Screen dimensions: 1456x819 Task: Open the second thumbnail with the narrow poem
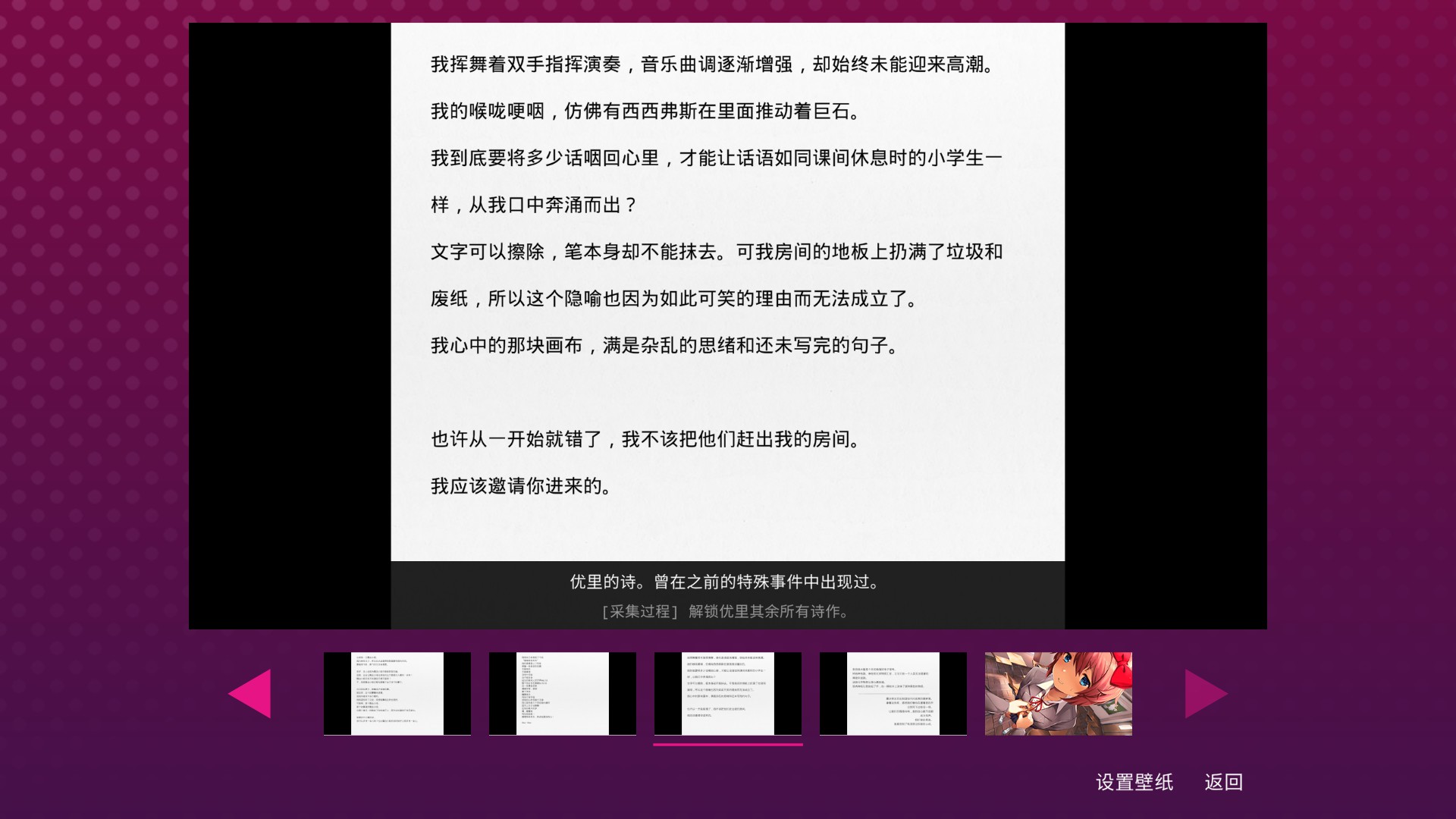(x=562, y=693)
